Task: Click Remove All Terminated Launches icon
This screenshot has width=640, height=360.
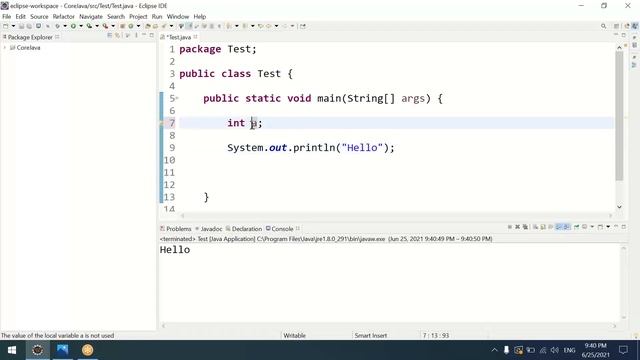Action: click(x=525, y=227)
